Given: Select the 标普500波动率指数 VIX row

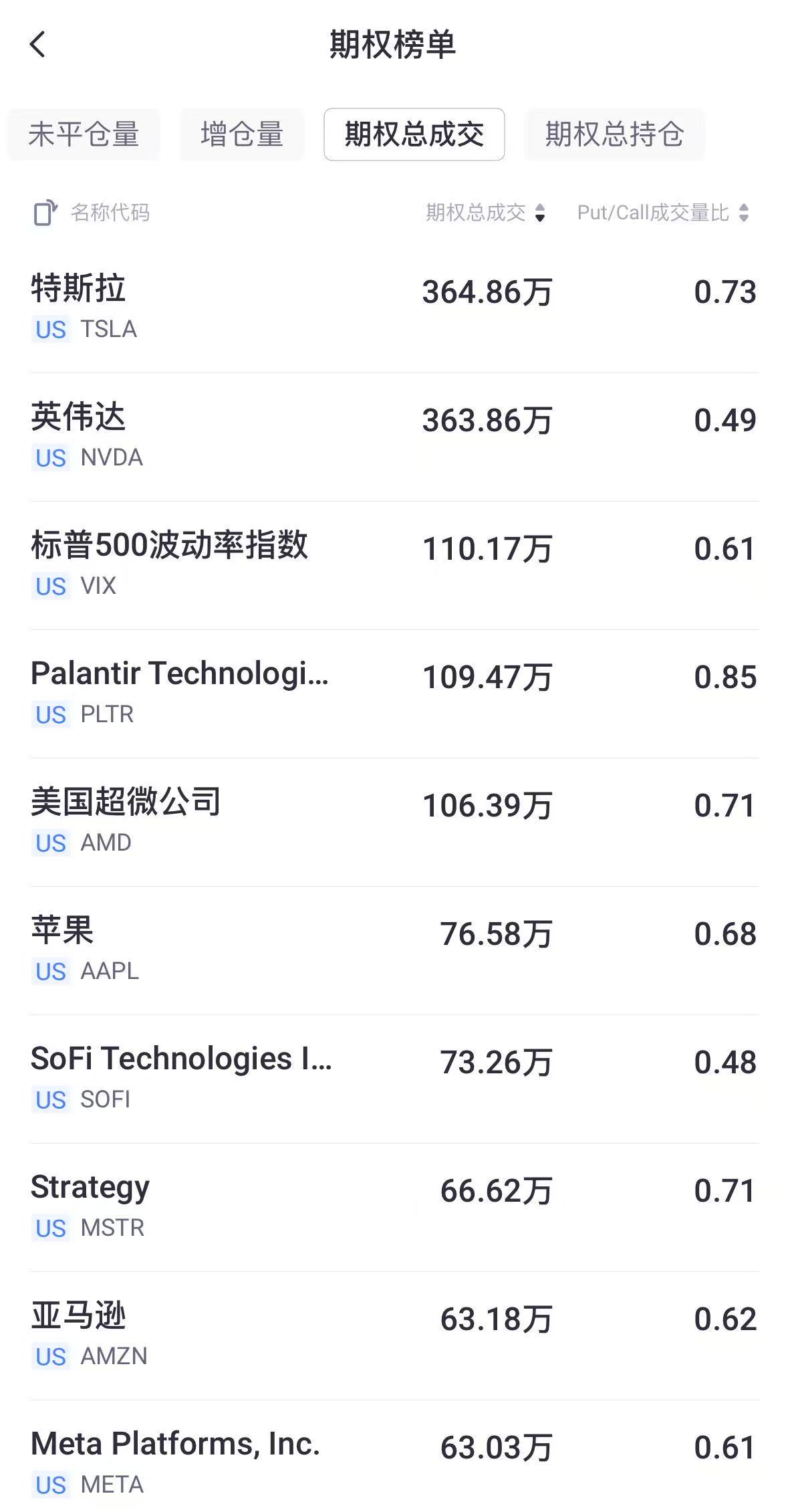Looking at the screenshot, I should (x=394, y=564).
